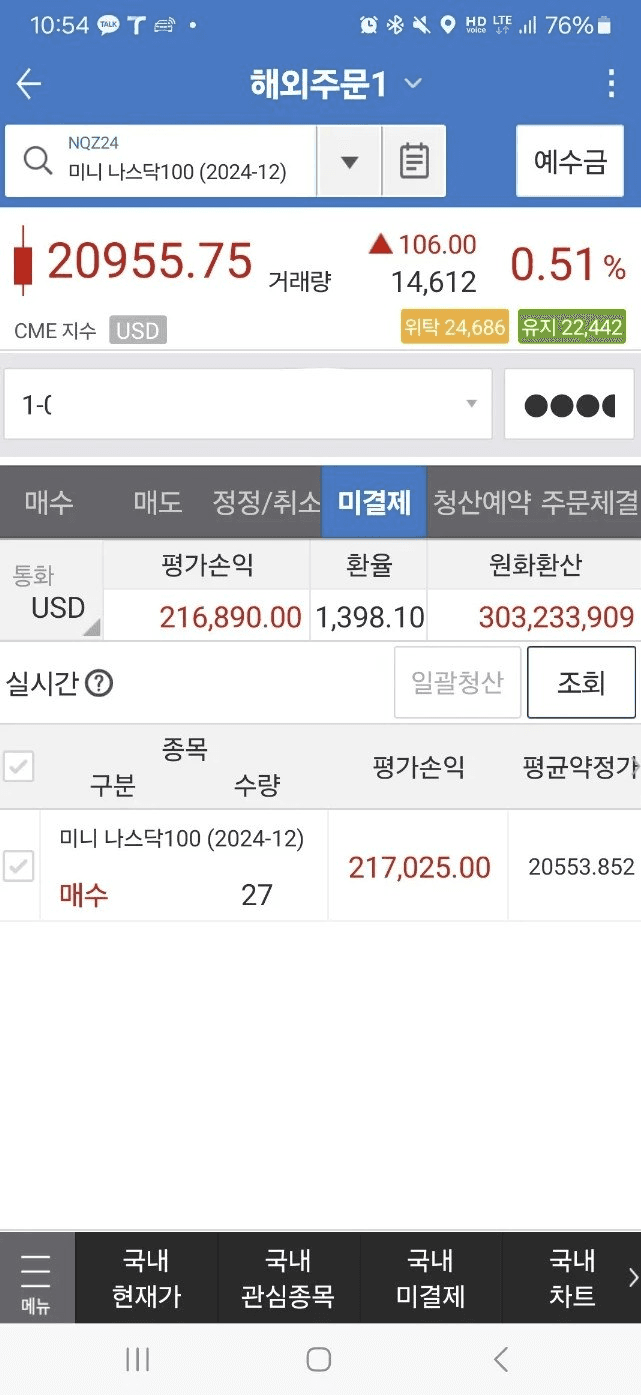Screen dimensions: 641x1395
Task: Tap the account password input field
Action: click(x=569, y=403)
